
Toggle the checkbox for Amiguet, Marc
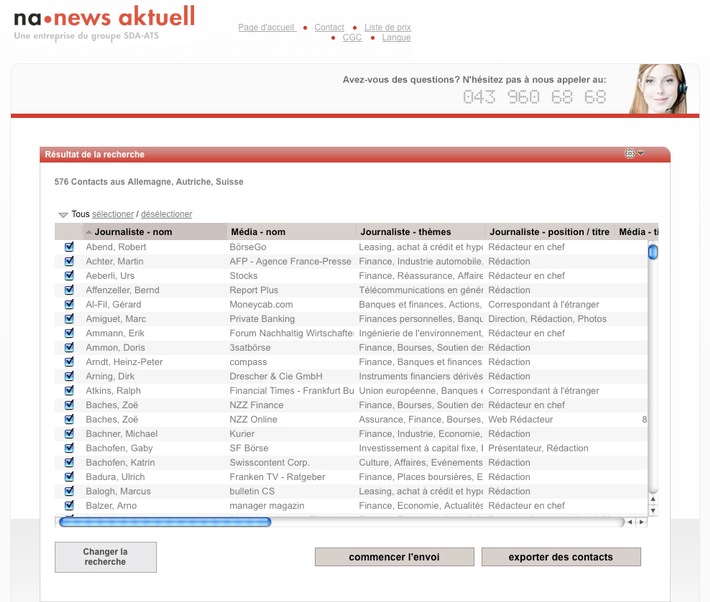(x=70, y=319)
